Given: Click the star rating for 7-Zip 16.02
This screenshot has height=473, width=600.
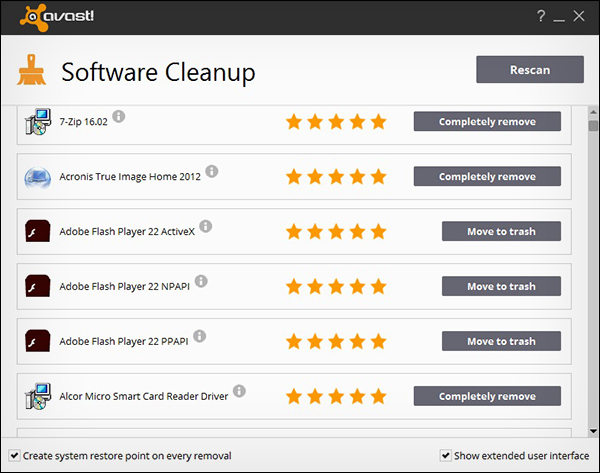Looking at the screenshot, I should (336, 122).
